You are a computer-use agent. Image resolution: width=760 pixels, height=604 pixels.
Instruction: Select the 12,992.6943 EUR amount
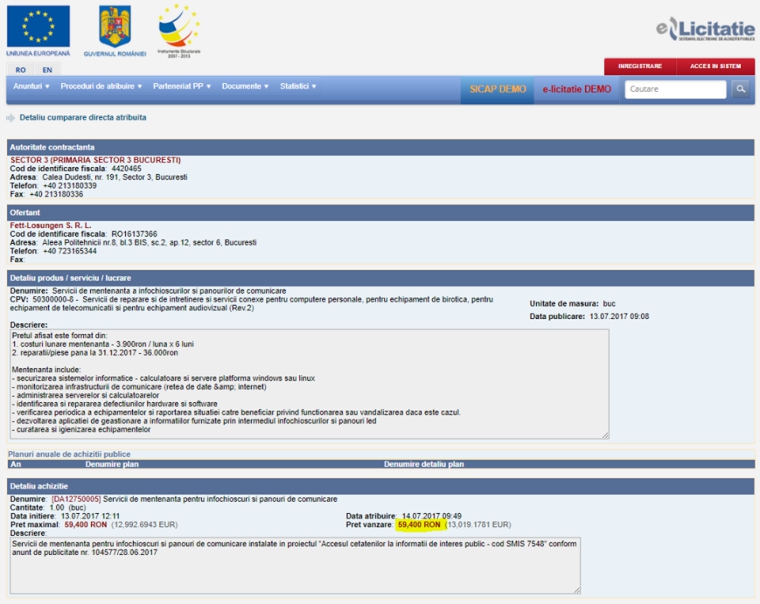point(144,525)
